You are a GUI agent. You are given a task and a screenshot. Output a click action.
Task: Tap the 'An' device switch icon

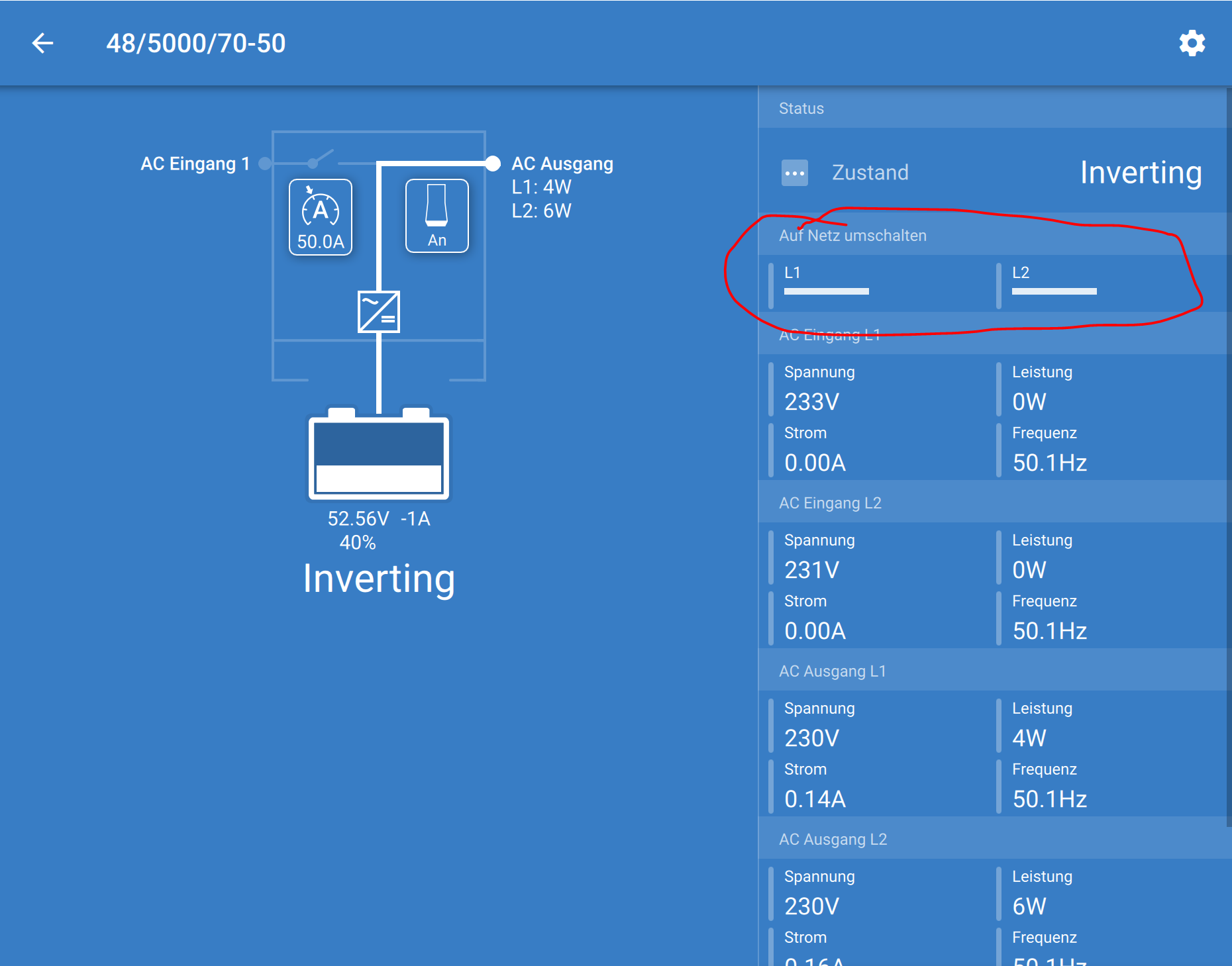[x=437, y=216]
